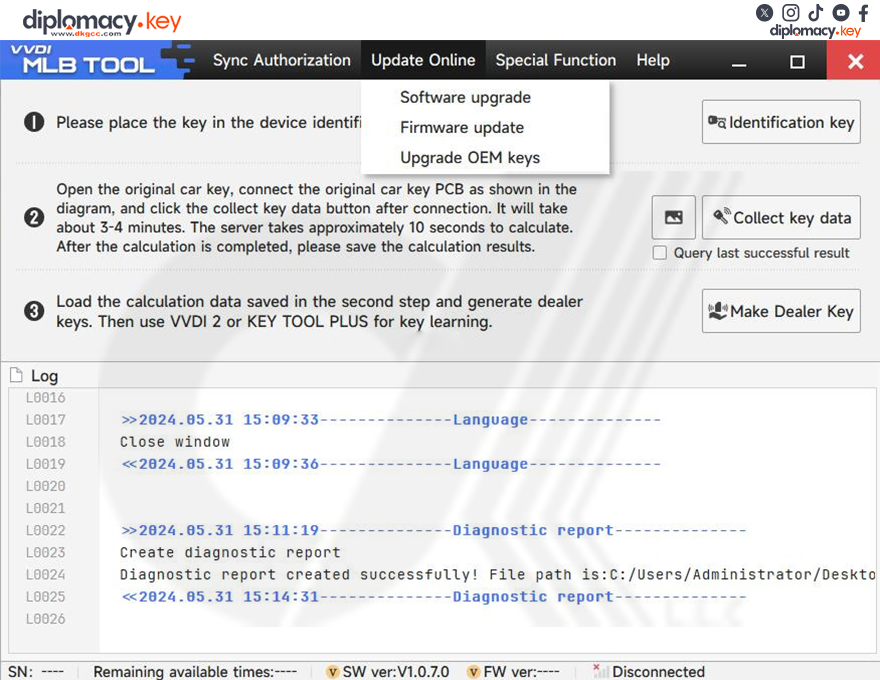Click the Log document icon
The width and height of the screenshot is (880, 680).
(x=18, y=375)
